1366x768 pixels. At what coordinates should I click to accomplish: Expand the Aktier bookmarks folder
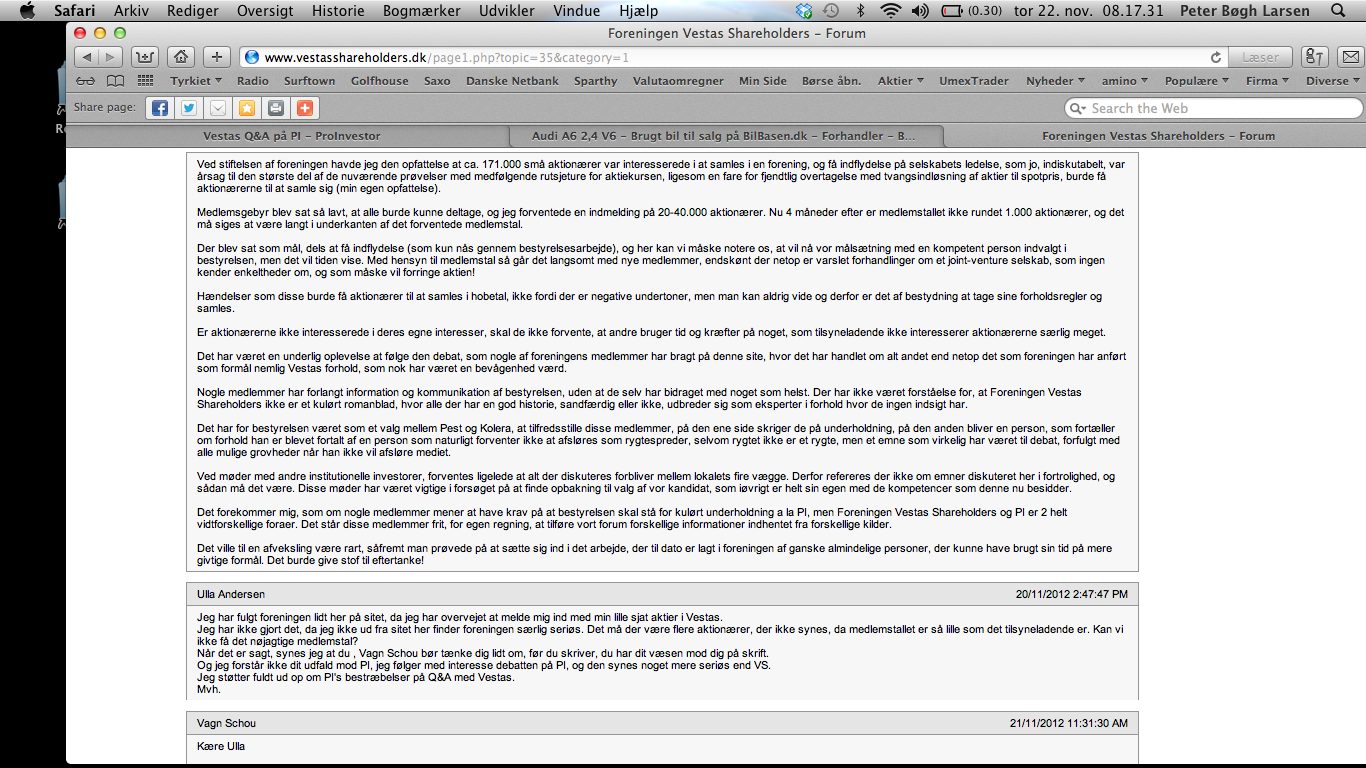click(x=901, y=81)
